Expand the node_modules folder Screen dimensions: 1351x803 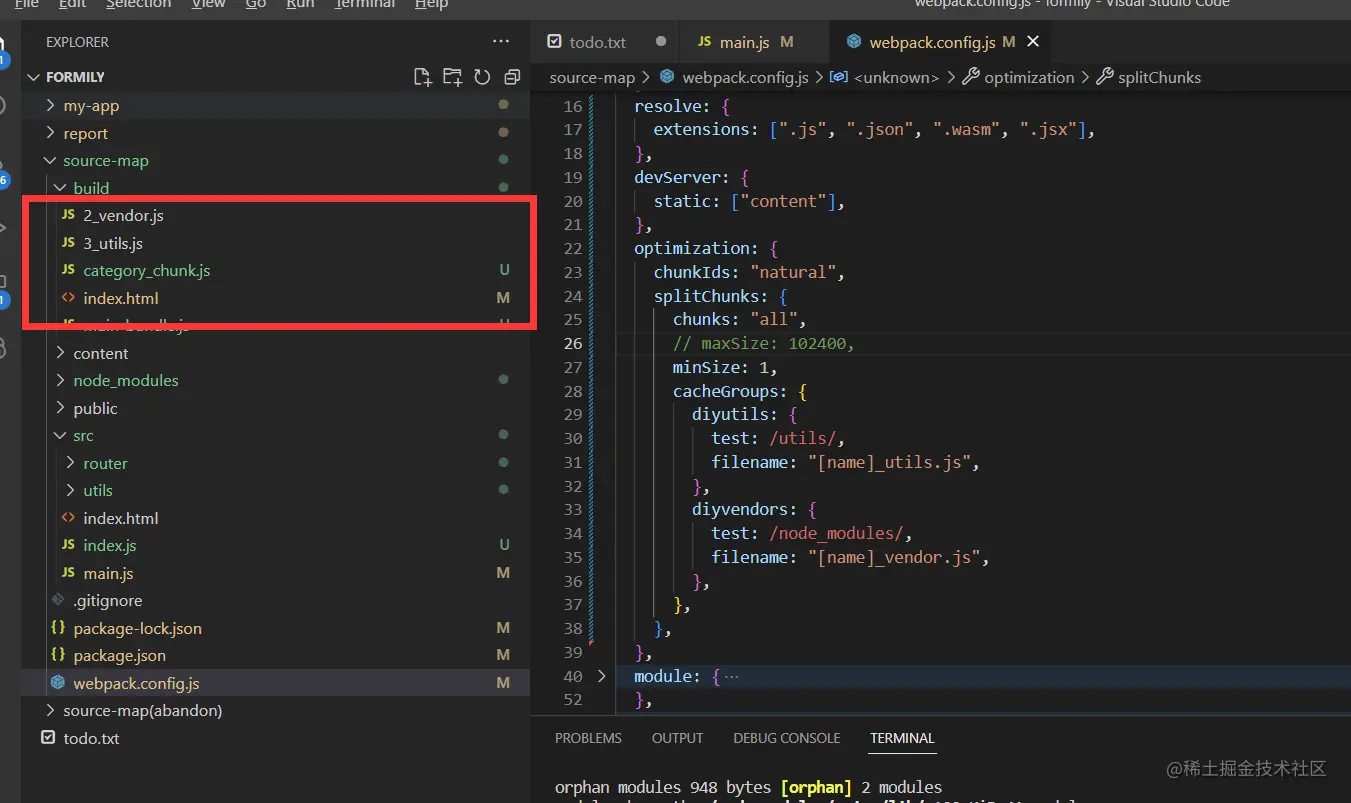[x=61, y=380]
